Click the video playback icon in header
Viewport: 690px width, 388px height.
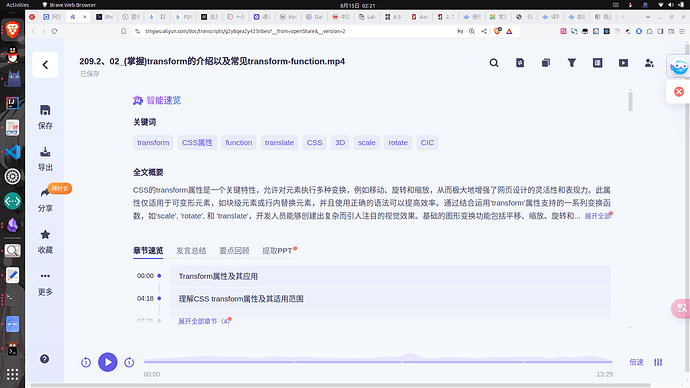point(623,63)
